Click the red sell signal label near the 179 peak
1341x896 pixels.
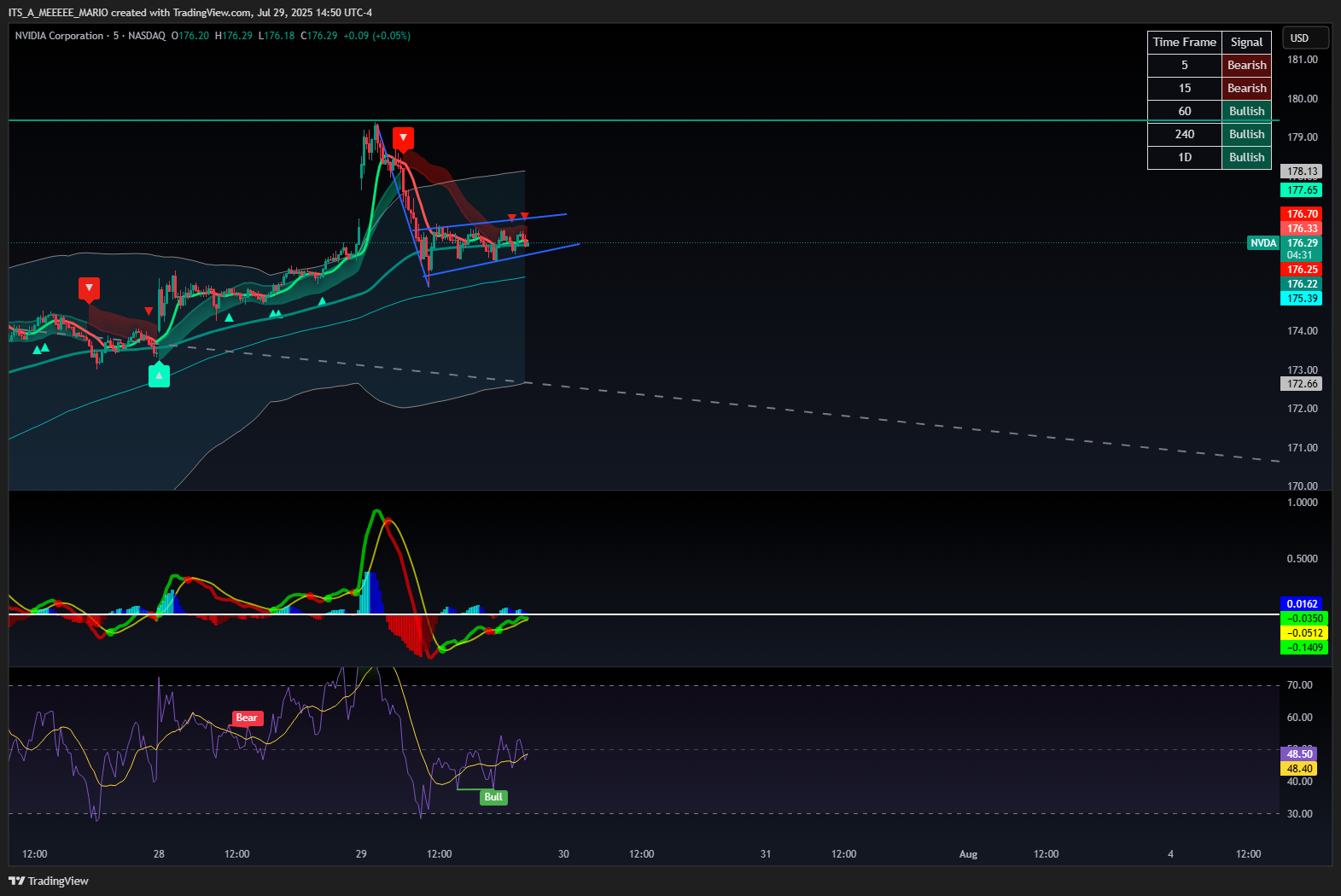pos(403,137)
